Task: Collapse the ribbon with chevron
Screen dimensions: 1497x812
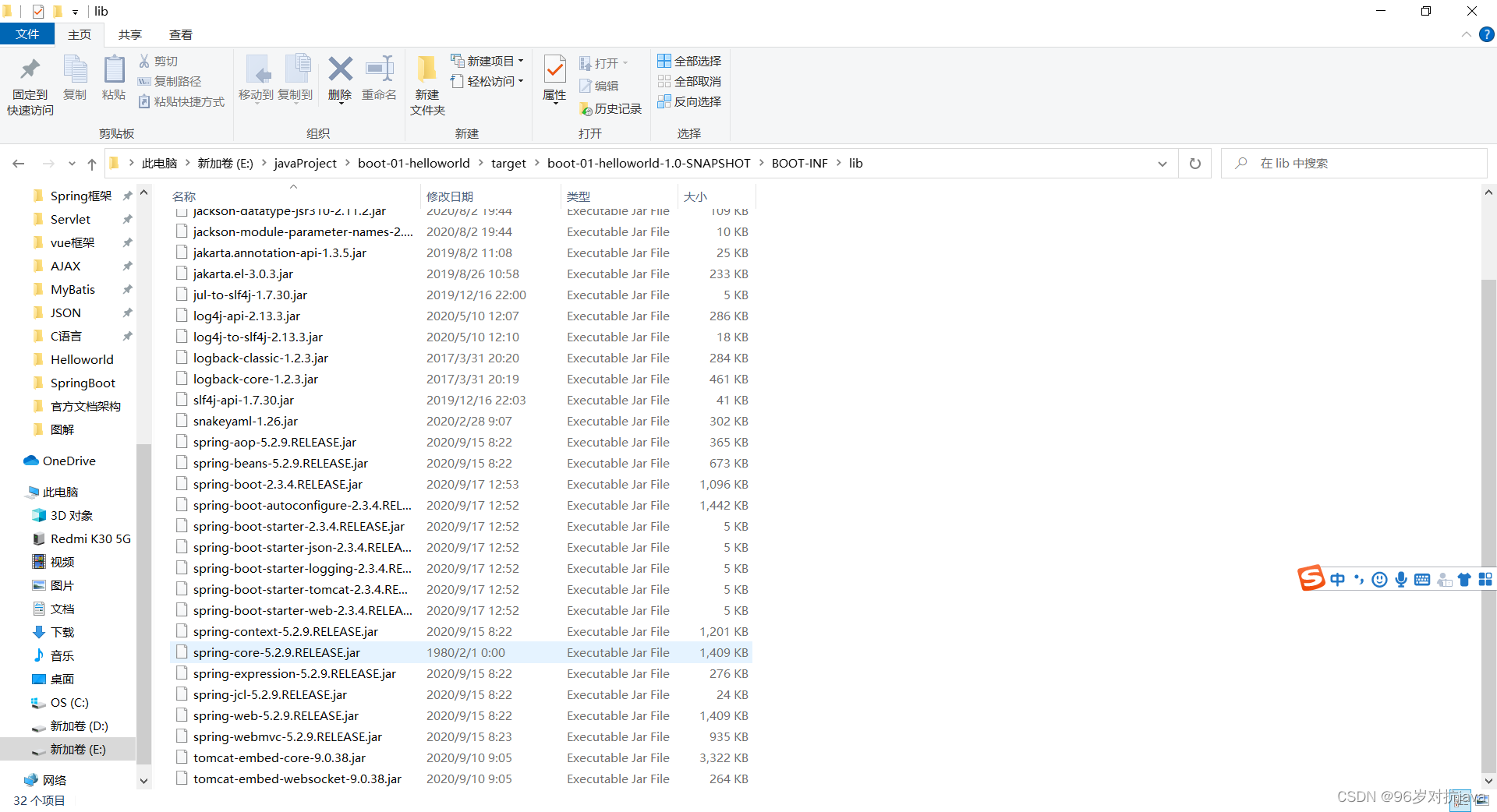Action: click(x=1466, y=34)
